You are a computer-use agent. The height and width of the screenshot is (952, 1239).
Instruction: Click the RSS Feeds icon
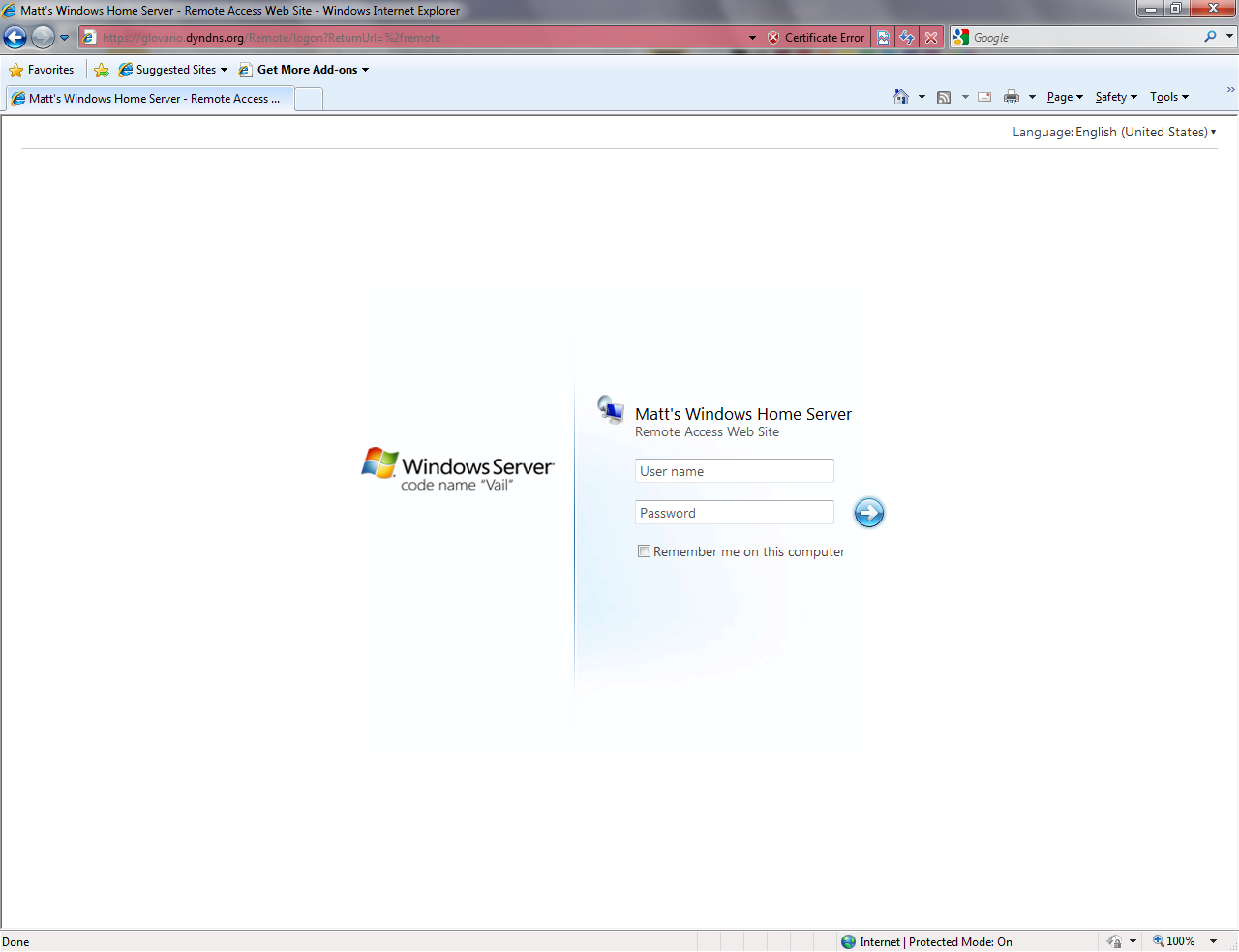pos(944,97)
